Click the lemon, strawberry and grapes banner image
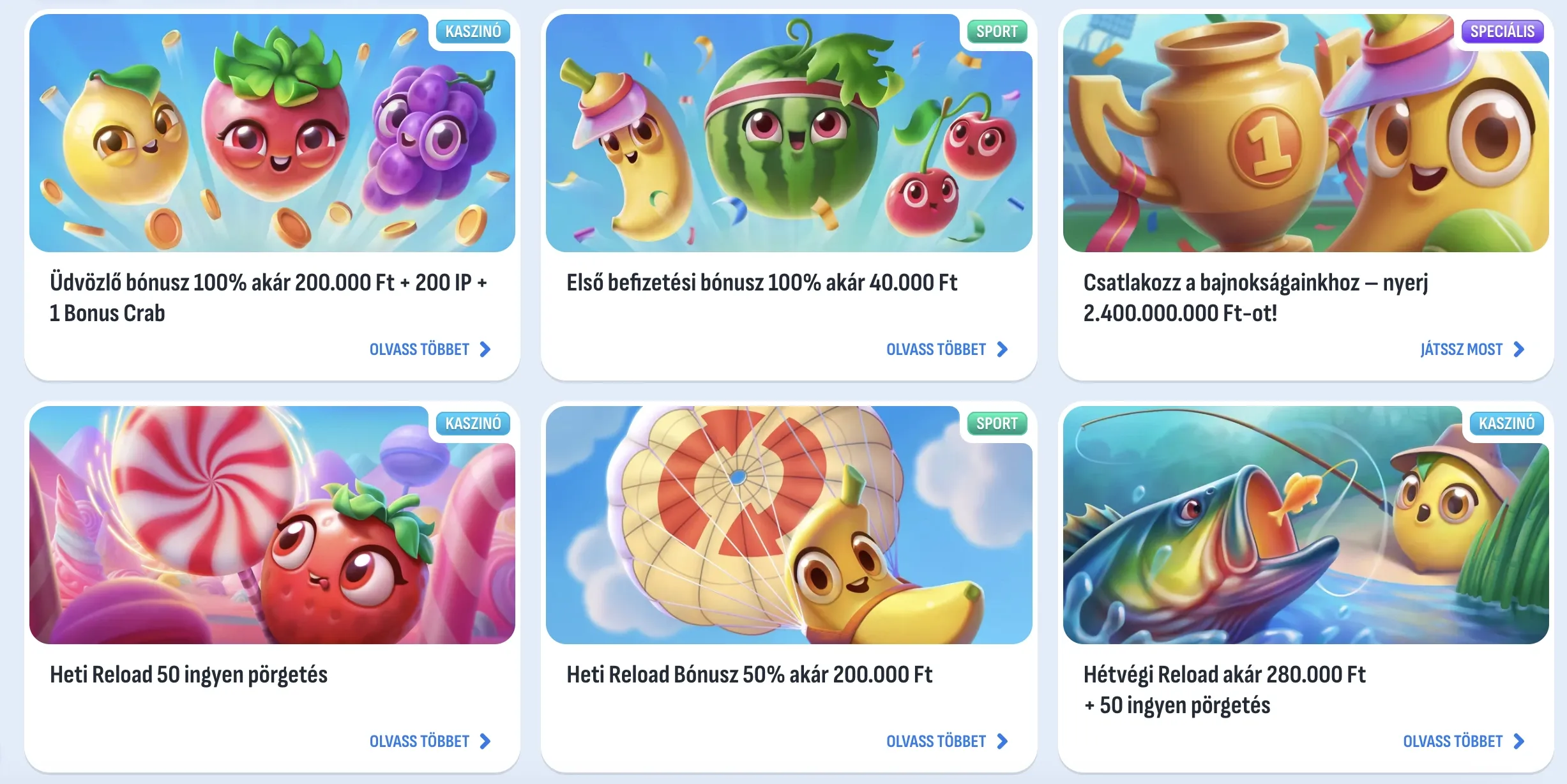 pyautogui.click(x=272, y=133)
